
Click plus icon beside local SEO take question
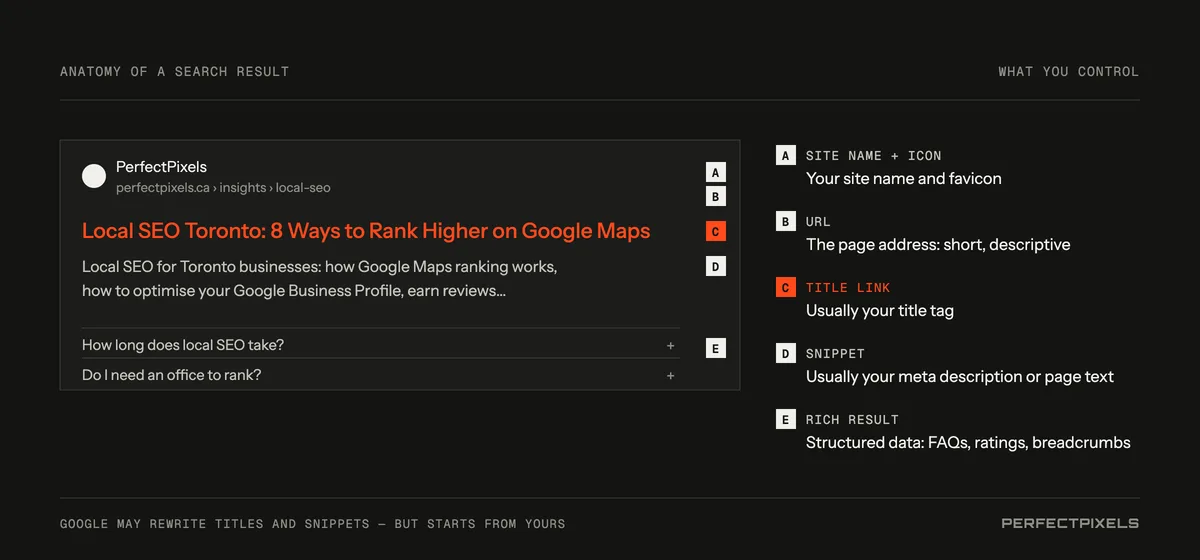point(670,345)
